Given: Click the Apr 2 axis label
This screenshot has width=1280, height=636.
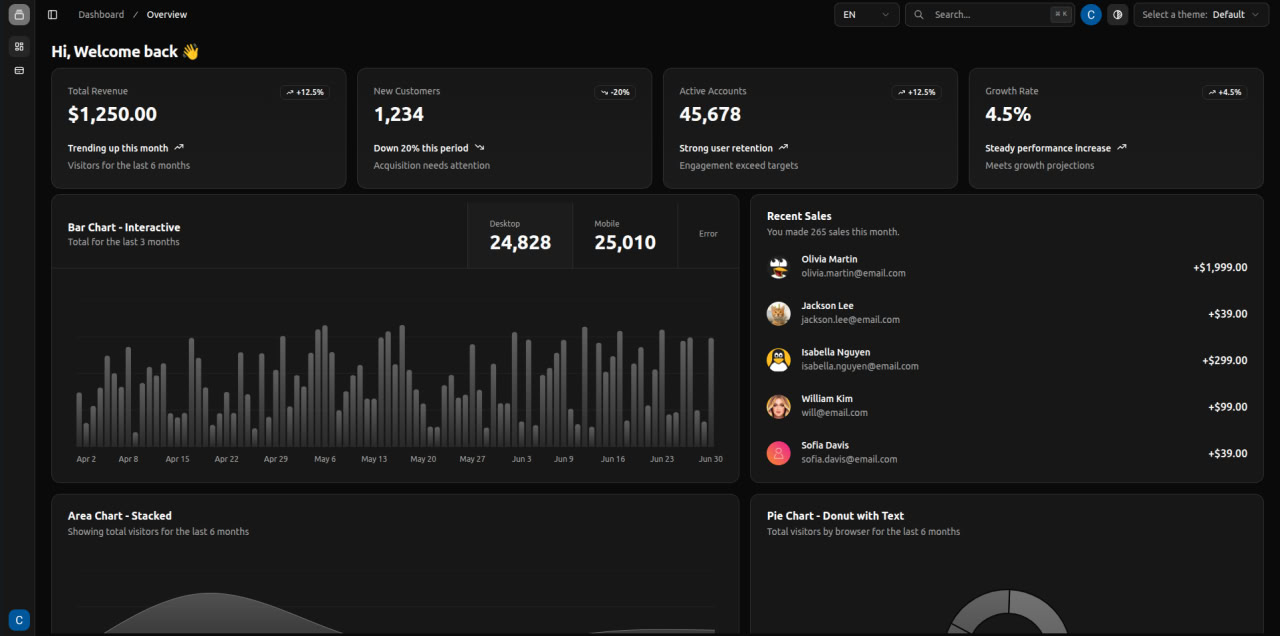Looking at the screenshot, I should [86, 459].
